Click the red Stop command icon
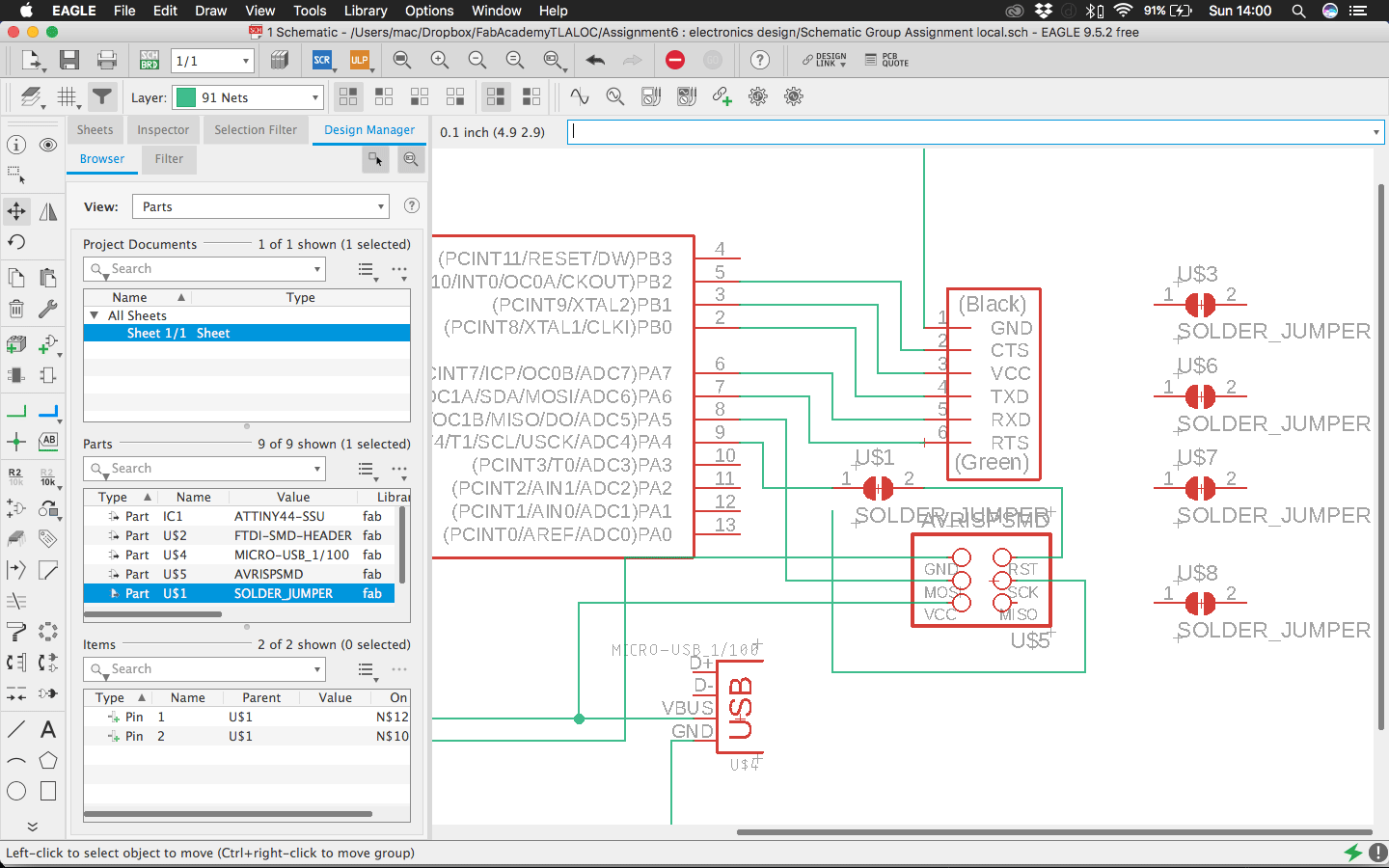This screenshot has width=1389, height=868. point(675,61)
